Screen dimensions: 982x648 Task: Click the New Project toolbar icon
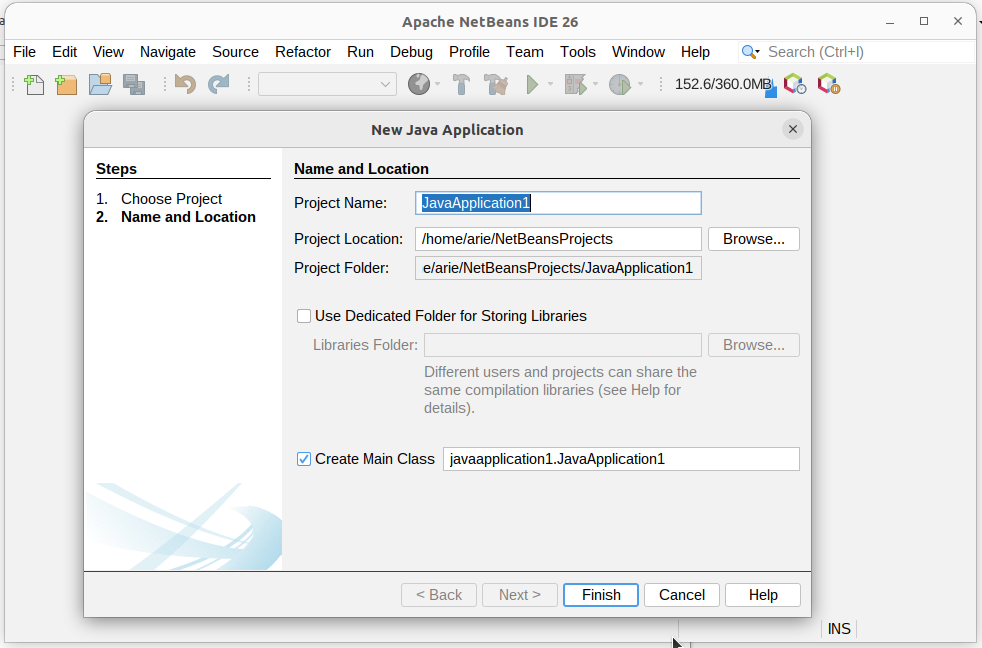point(66,84)
